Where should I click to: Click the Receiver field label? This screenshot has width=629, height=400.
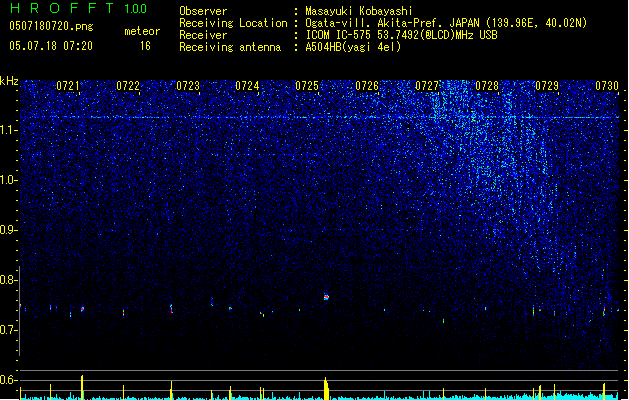tap(203, 35)
